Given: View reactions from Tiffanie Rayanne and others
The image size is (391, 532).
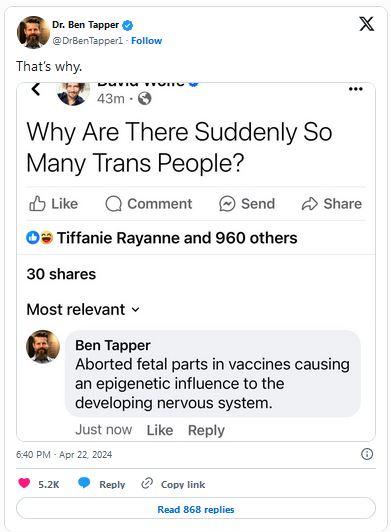Looking at the screenshot, I should coord(162,238).
